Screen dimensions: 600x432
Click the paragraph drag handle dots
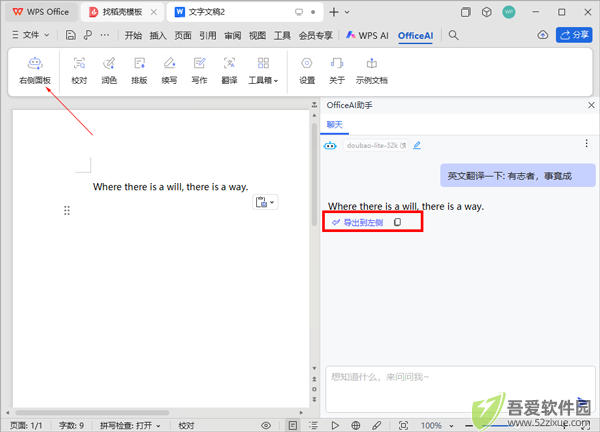(x=67, y=210)
